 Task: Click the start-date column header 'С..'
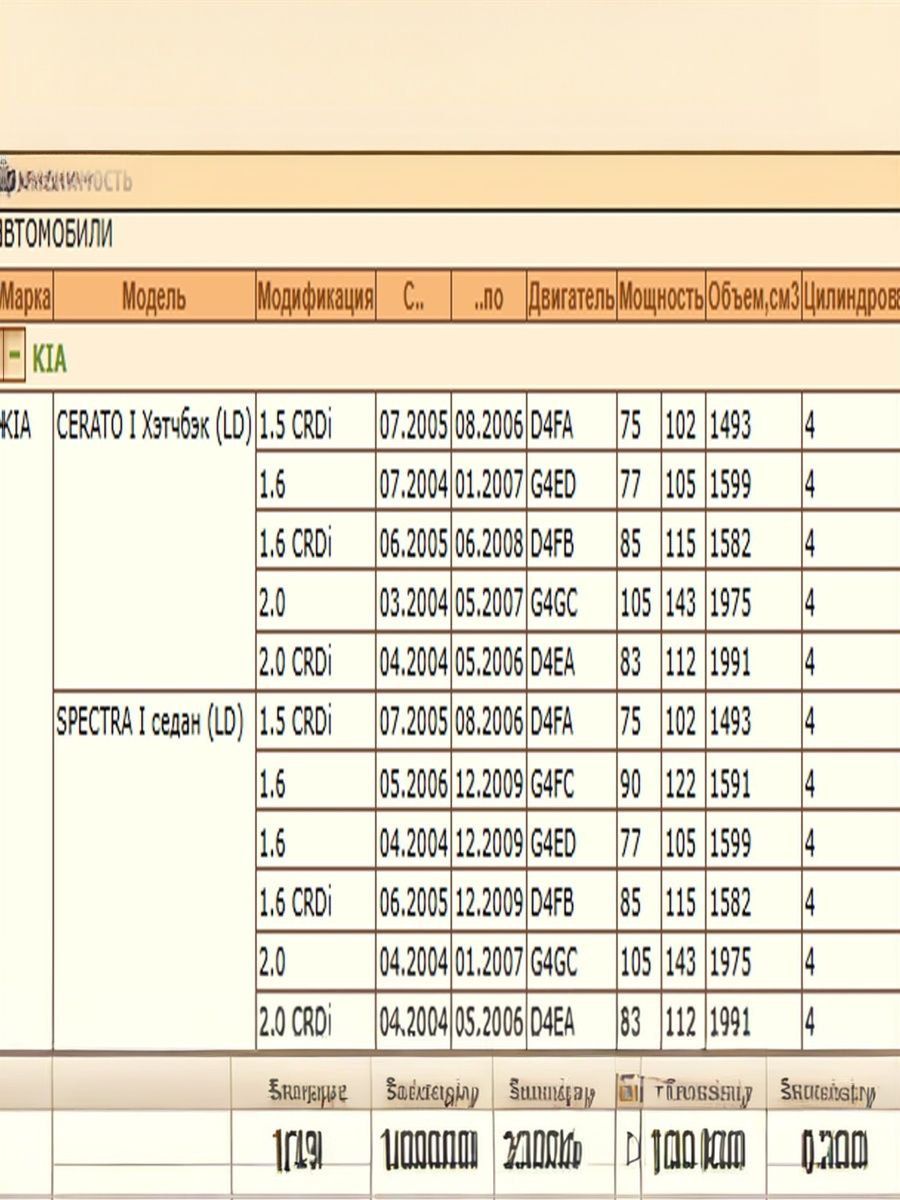coord(413,297)
